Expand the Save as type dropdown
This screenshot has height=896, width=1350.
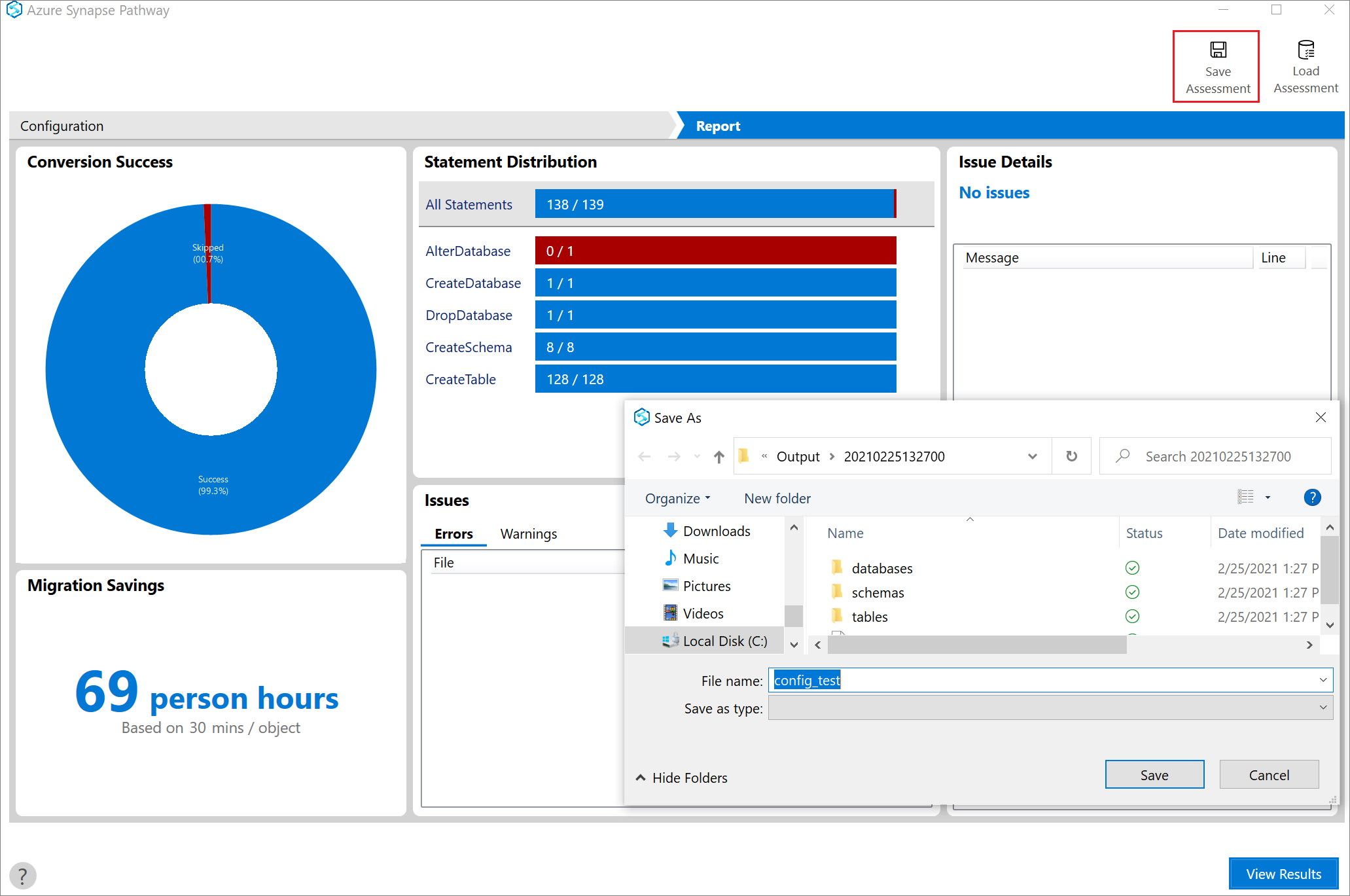pyautogui.click(x=1321, y=708)
